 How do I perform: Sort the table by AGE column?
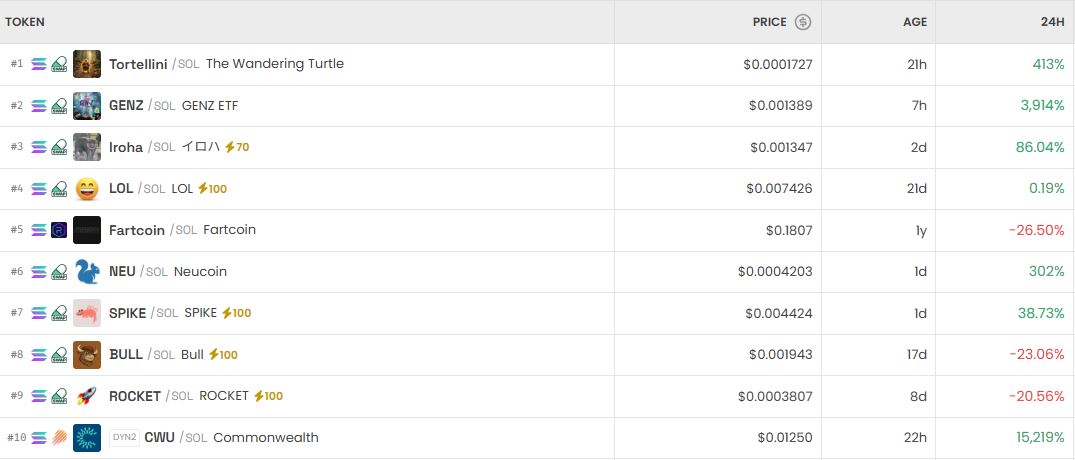click(915, 22)
